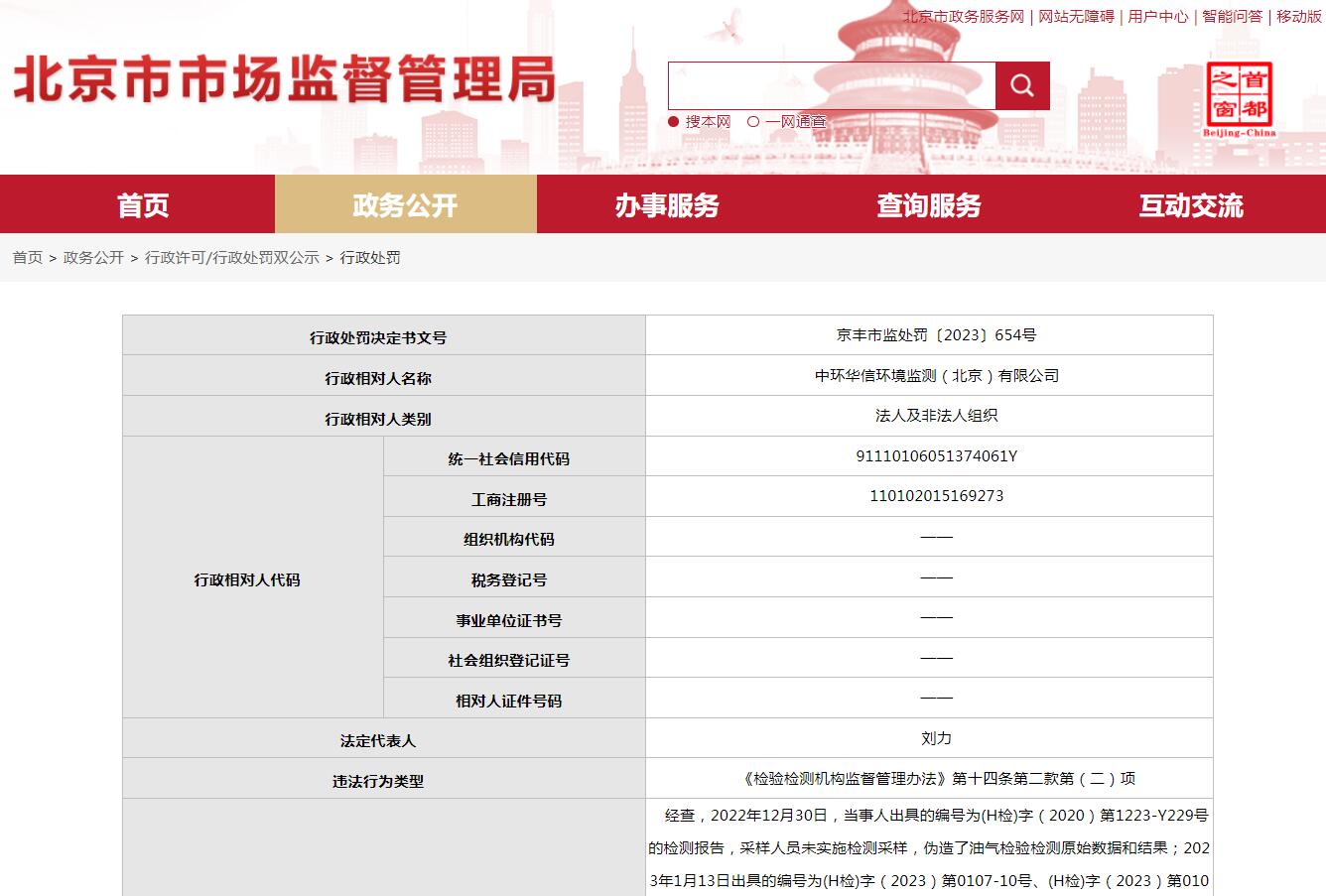
Task: Open the 互动交流 navigation tab
Action: click(x=1191, y=204)
